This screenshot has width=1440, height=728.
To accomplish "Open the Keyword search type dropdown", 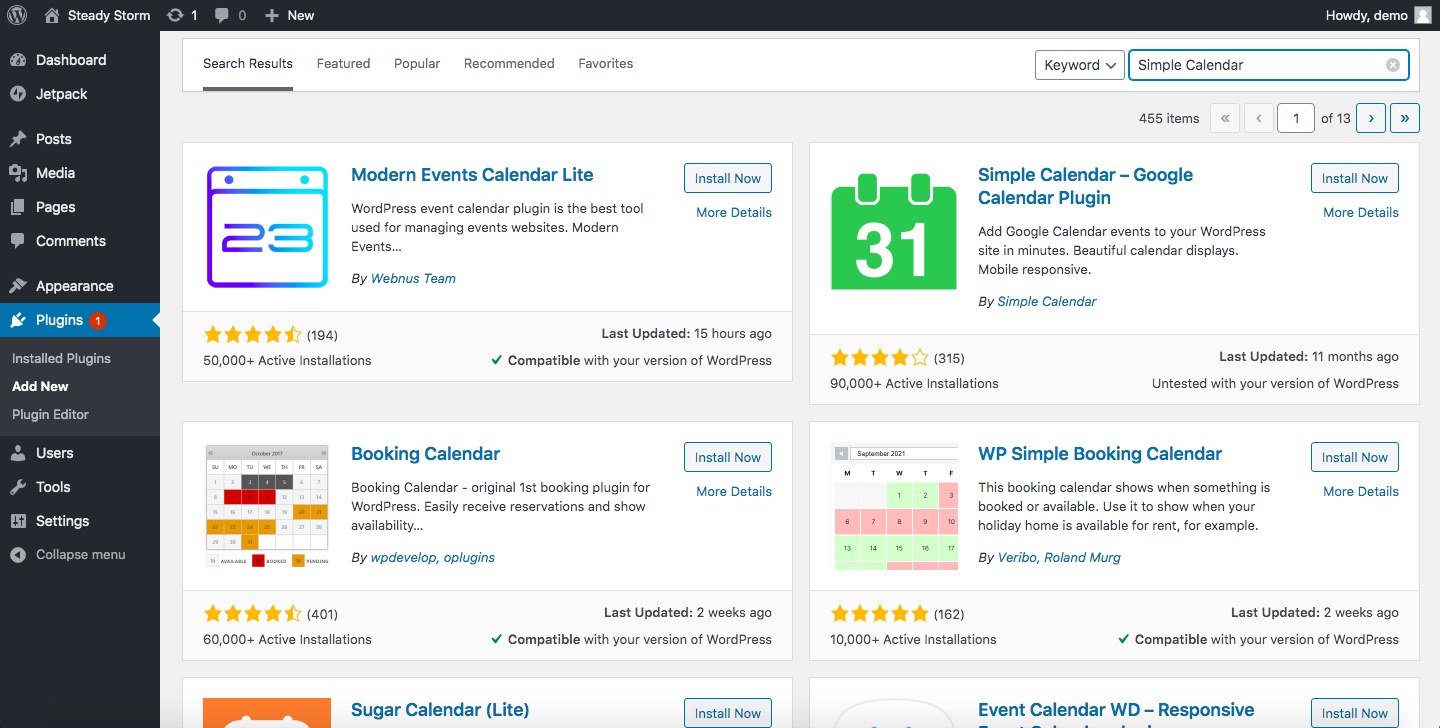I will pyautogui.click(x=1079, y=65).
